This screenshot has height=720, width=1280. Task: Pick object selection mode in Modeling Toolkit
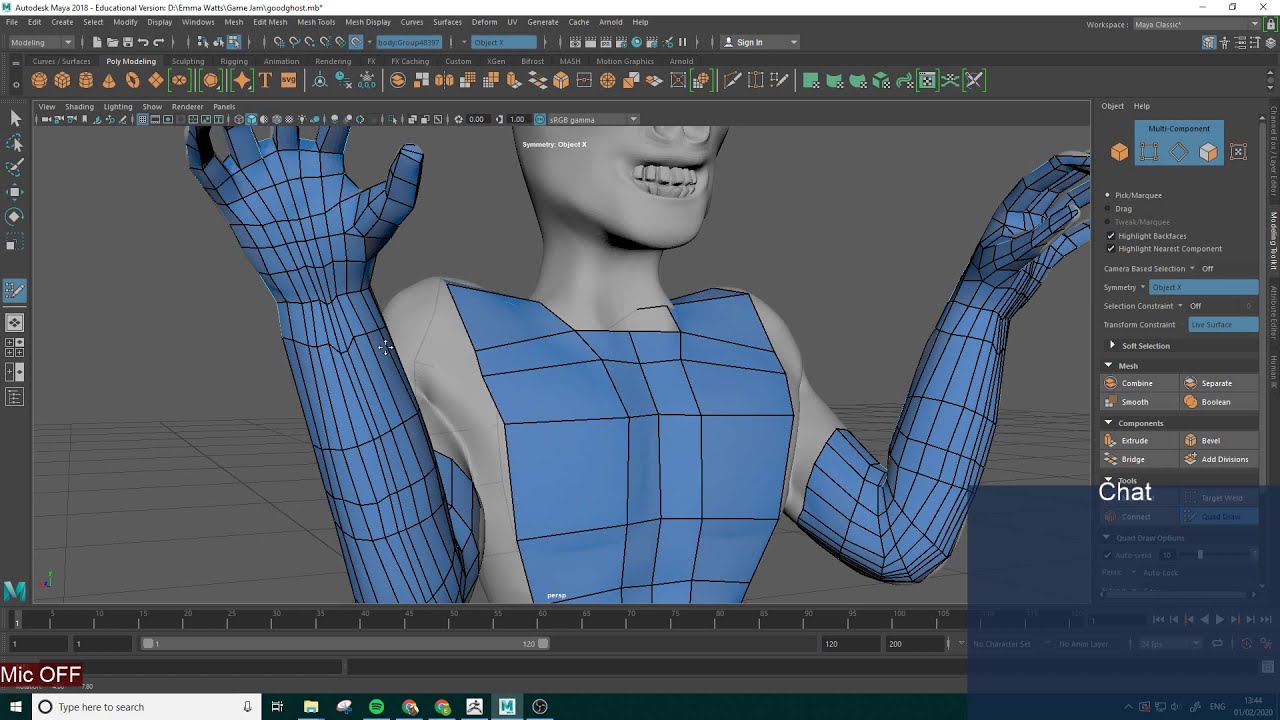tap(1119, 152)
